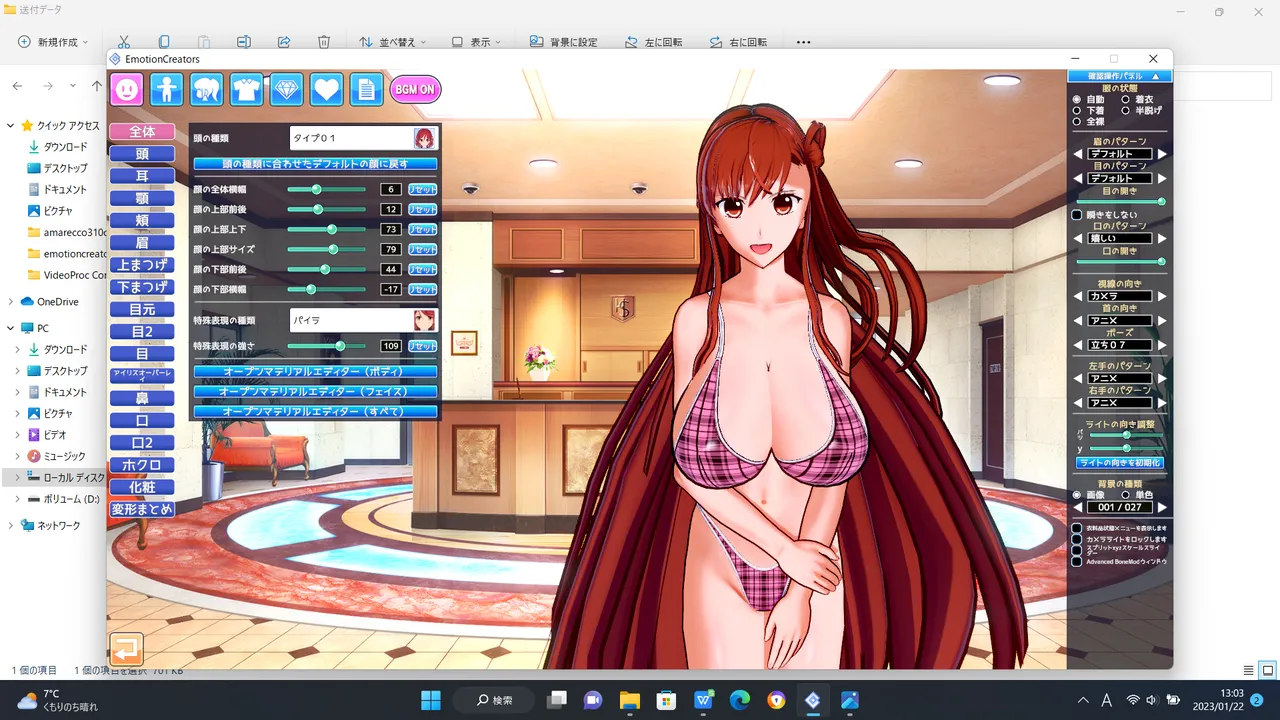Click オープンマテリアルエディター（ボディ） button

315,371
